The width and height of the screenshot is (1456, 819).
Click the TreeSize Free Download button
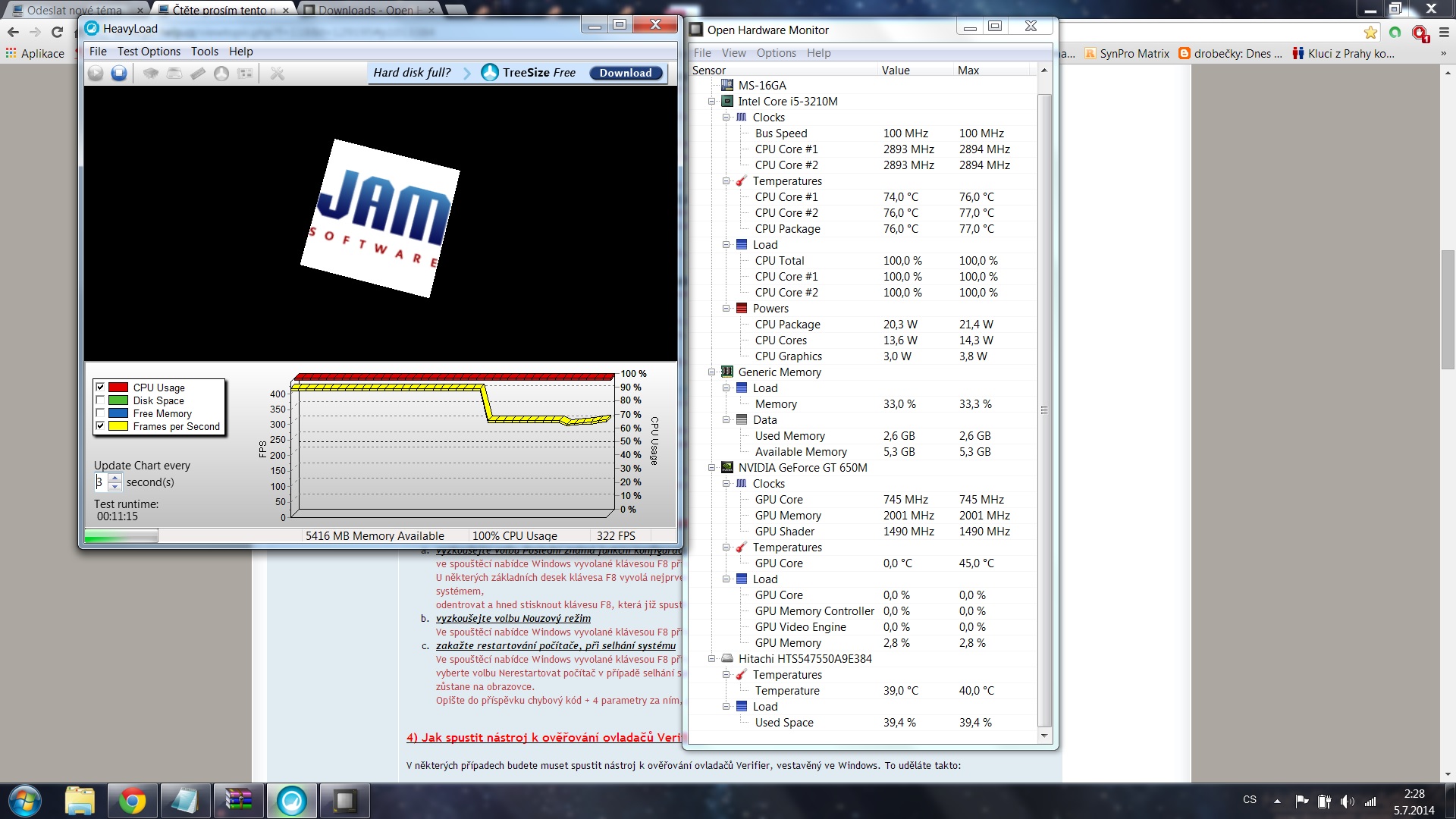626,73
